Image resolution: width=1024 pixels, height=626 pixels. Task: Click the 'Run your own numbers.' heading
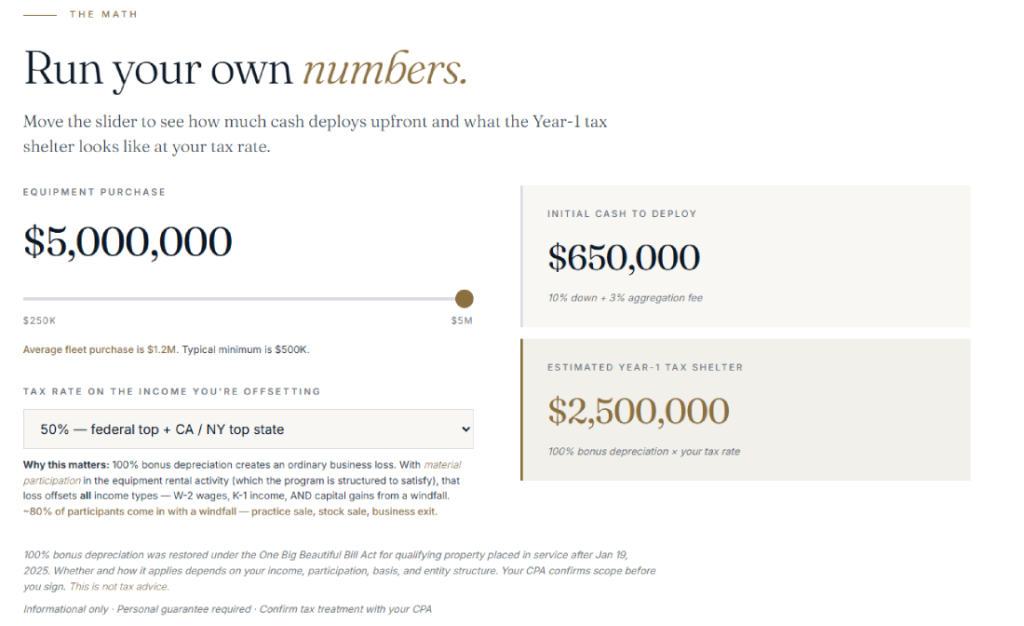[x=246, y=69]
